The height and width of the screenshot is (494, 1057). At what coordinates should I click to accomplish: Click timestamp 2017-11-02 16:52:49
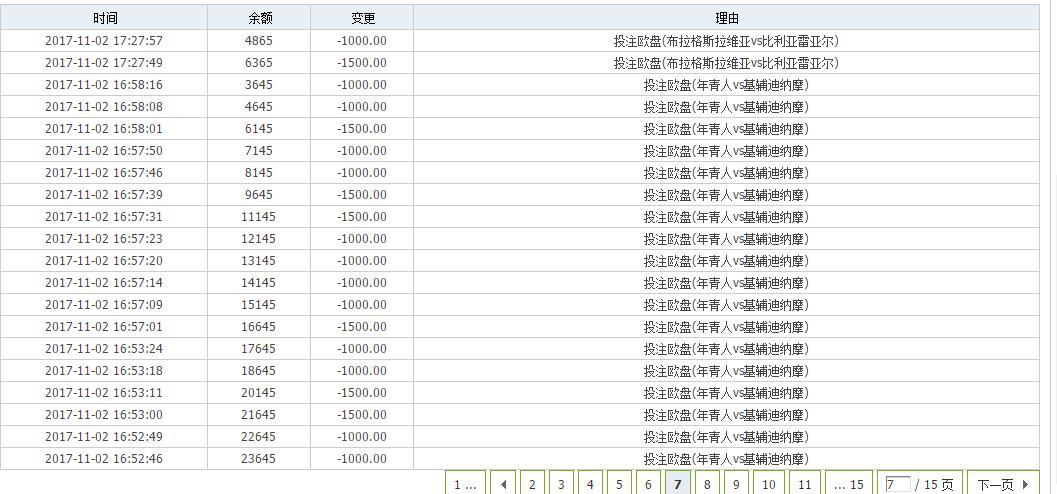tap(104, 437)
